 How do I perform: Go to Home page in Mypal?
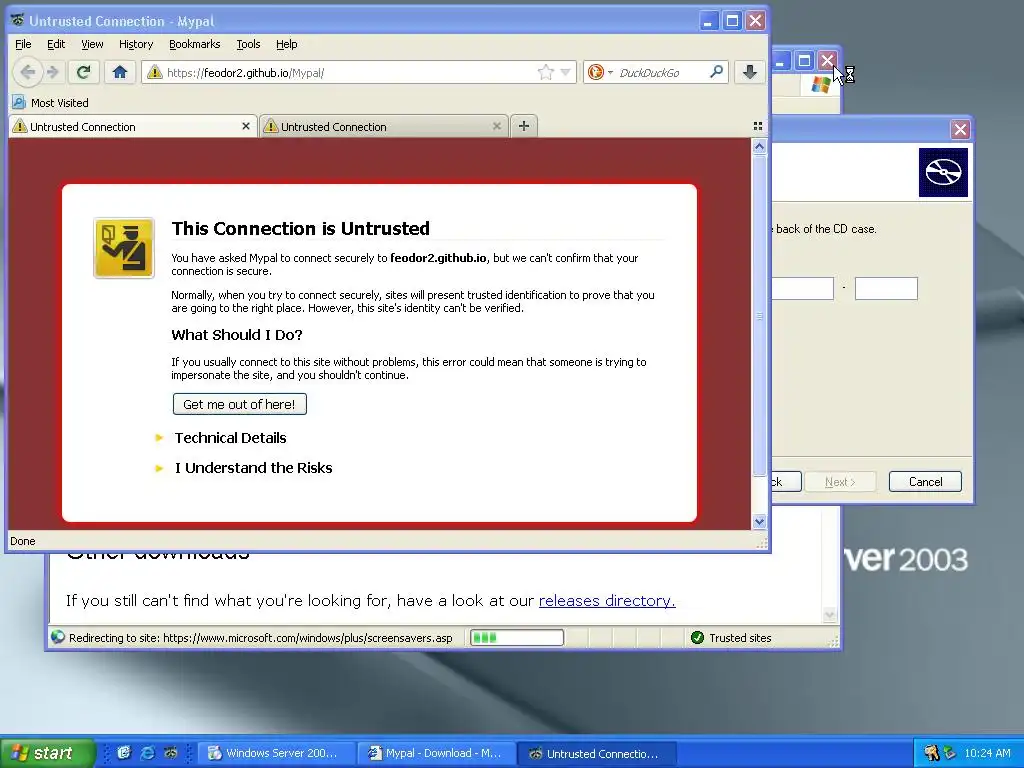point(120,72)
